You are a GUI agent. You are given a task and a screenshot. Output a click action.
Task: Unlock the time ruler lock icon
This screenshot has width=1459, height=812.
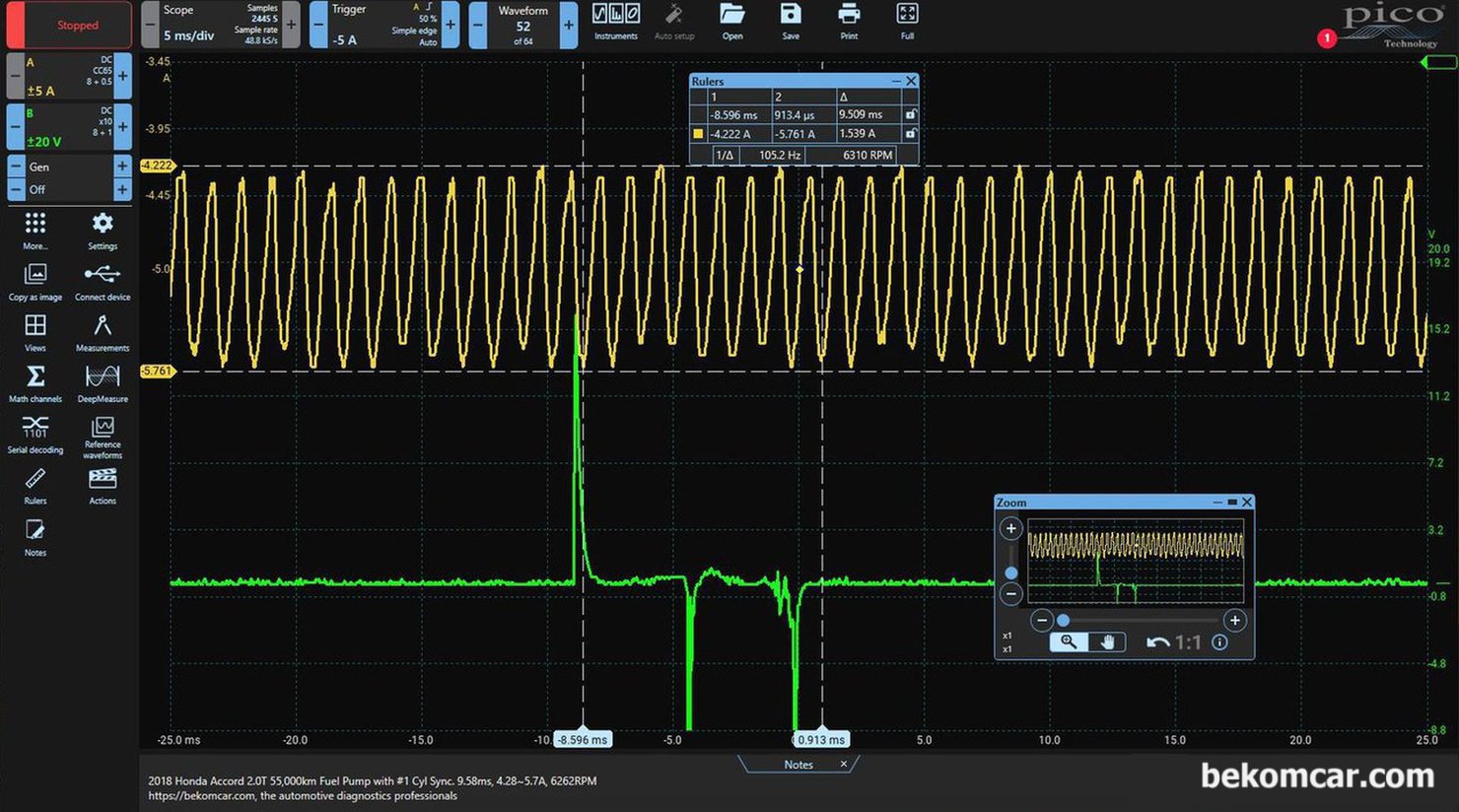(910, 114)
